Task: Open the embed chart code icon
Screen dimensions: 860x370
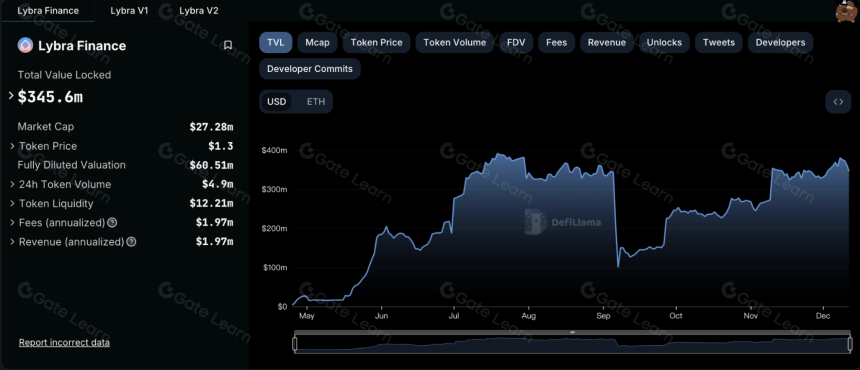Action: click(838, 101)
